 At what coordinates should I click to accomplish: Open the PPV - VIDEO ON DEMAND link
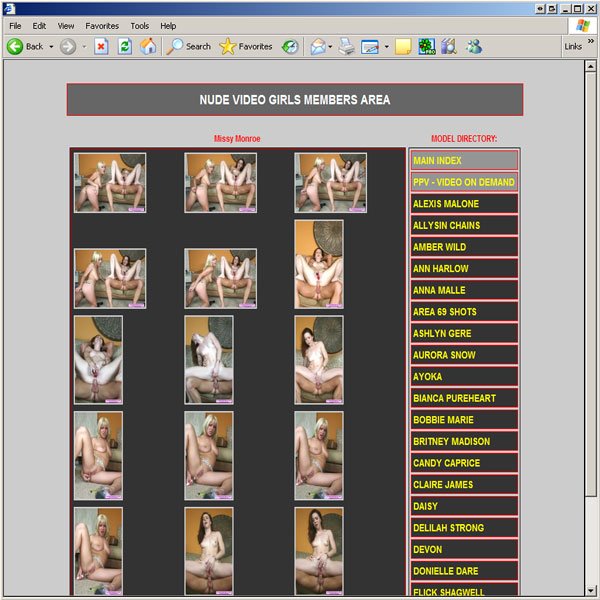tap(464, 183)
